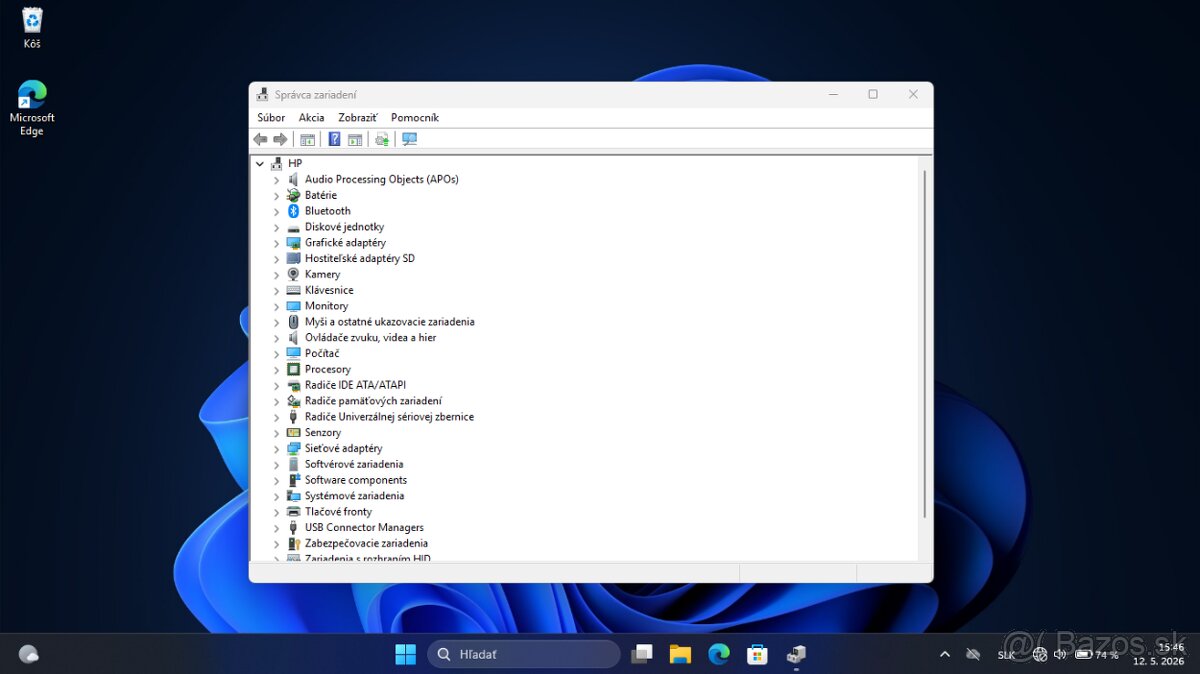Open Task View from the taskbar

pyautogui.click(x=642, y=654)
